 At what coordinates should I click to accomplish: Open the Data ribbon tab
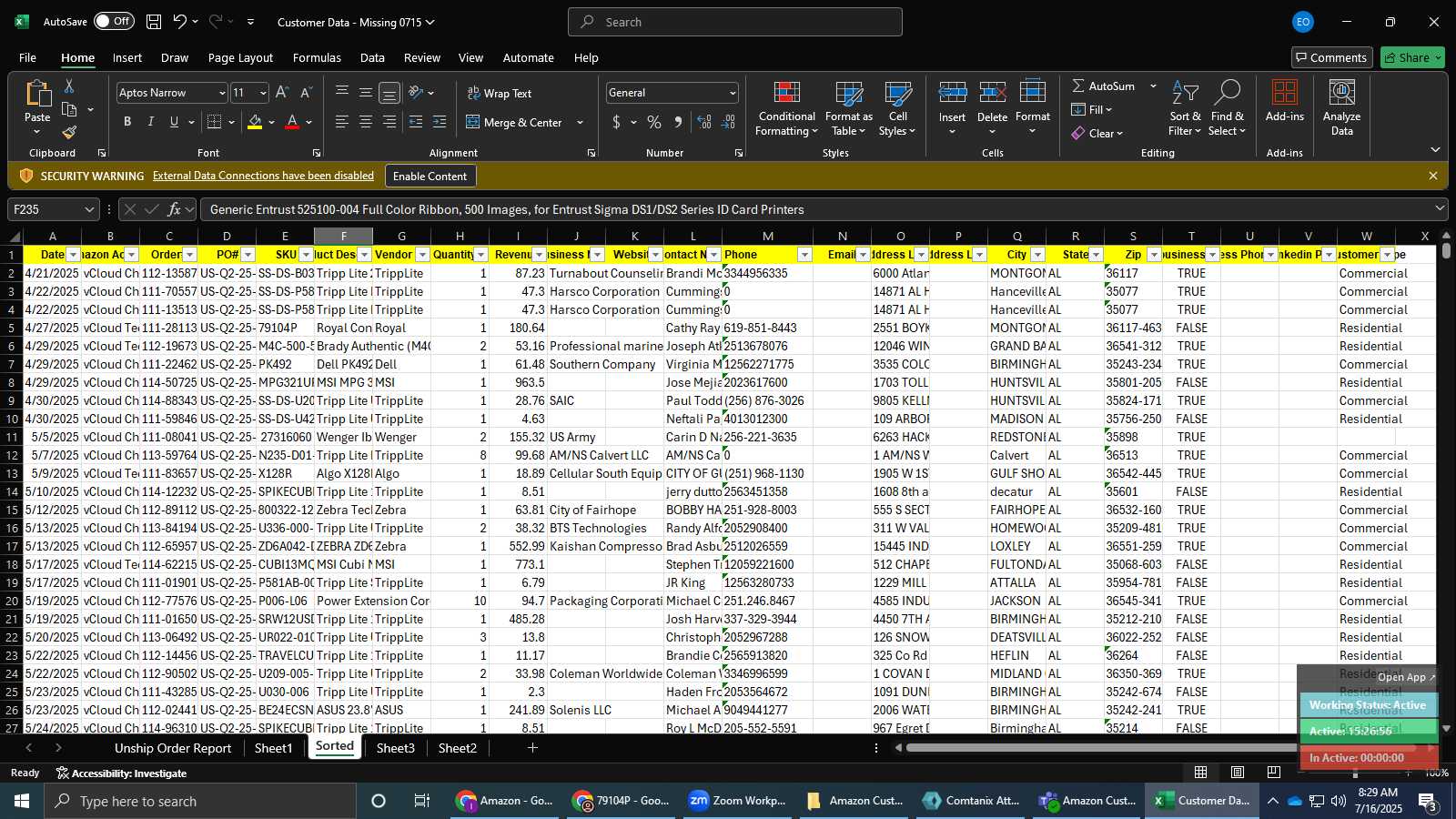tap(372, 57)
